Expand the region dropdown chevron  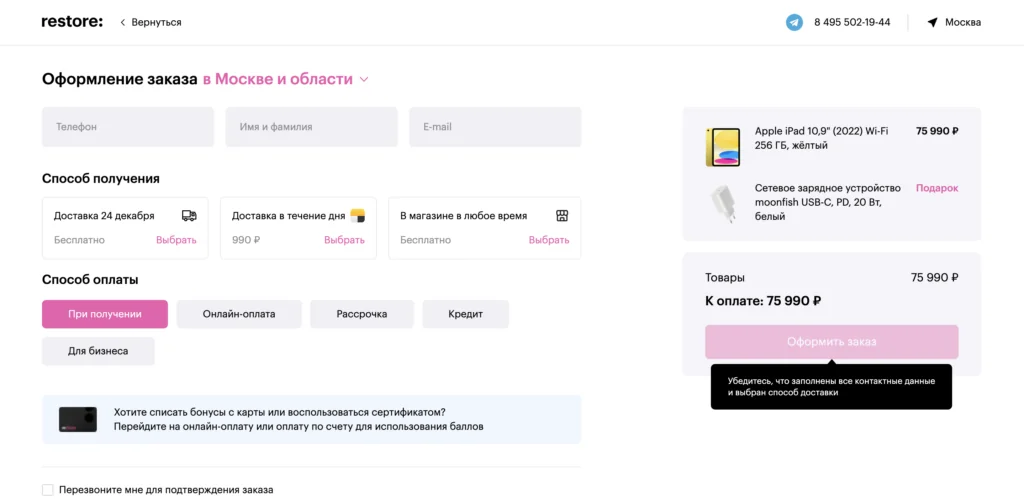[364, 80]
